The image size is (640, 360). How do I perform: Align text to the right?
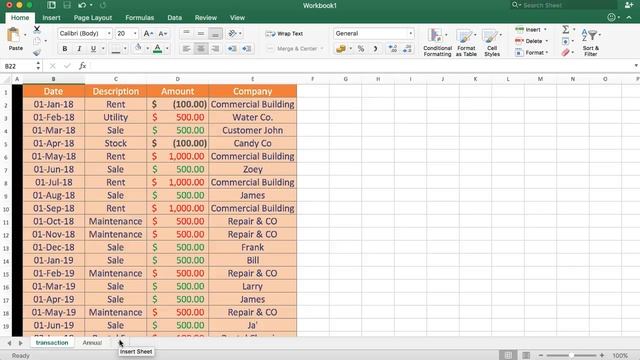(215, 49)
